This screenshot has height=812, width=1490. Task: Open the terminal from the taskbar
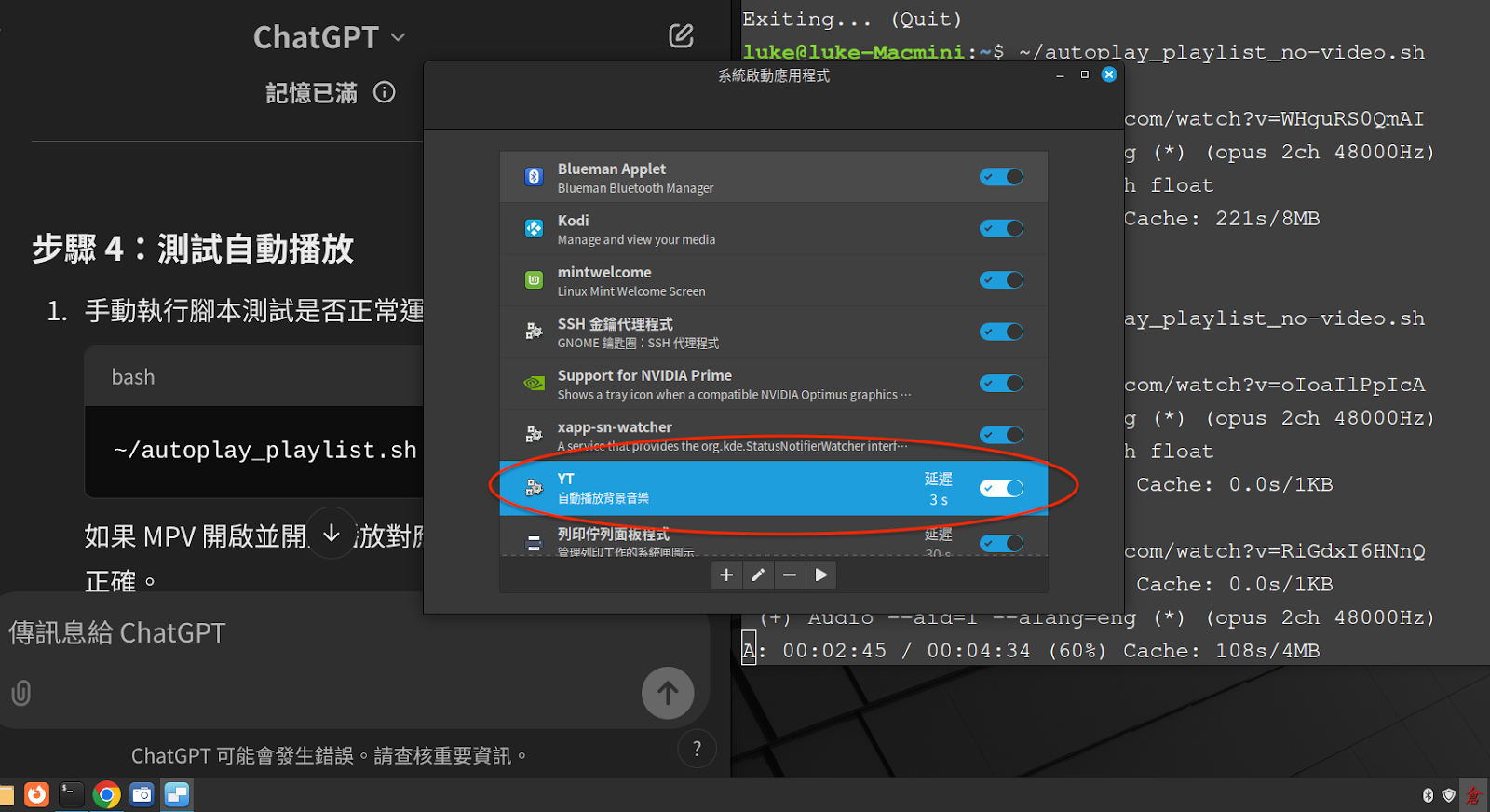point(71,794)
